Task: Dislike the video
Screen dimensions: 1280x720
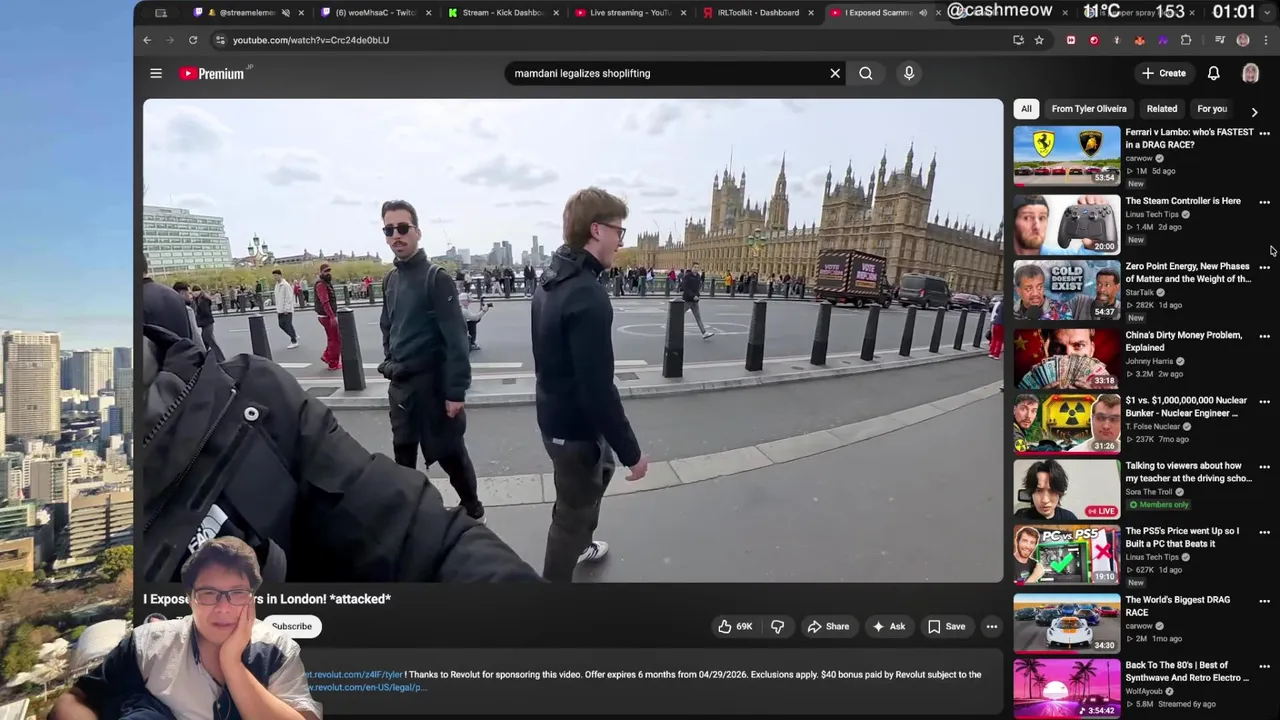Action: point(777,627)
